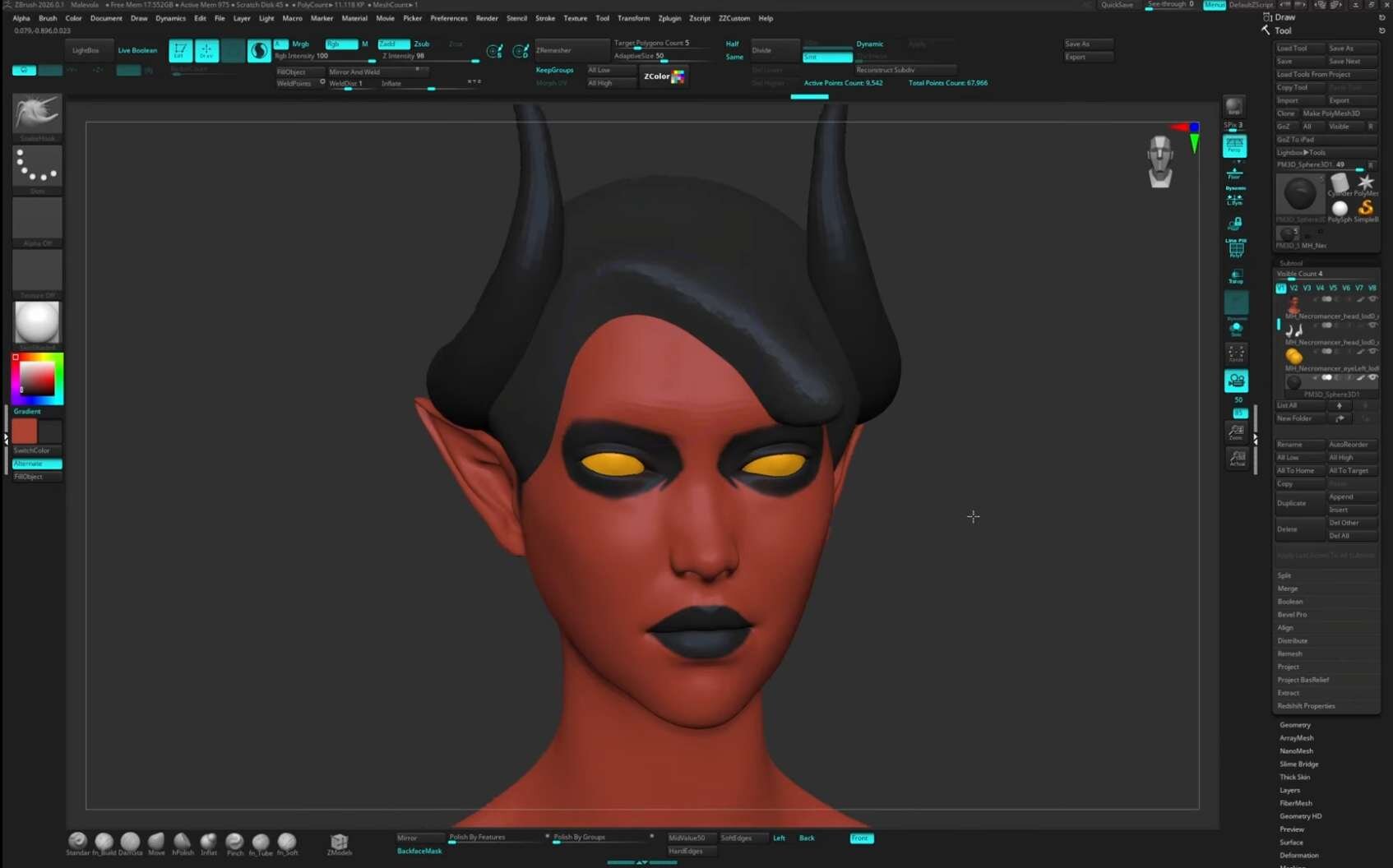Toggle Live Boolean mode
The image size is (1393, 868).
[137, 51]
